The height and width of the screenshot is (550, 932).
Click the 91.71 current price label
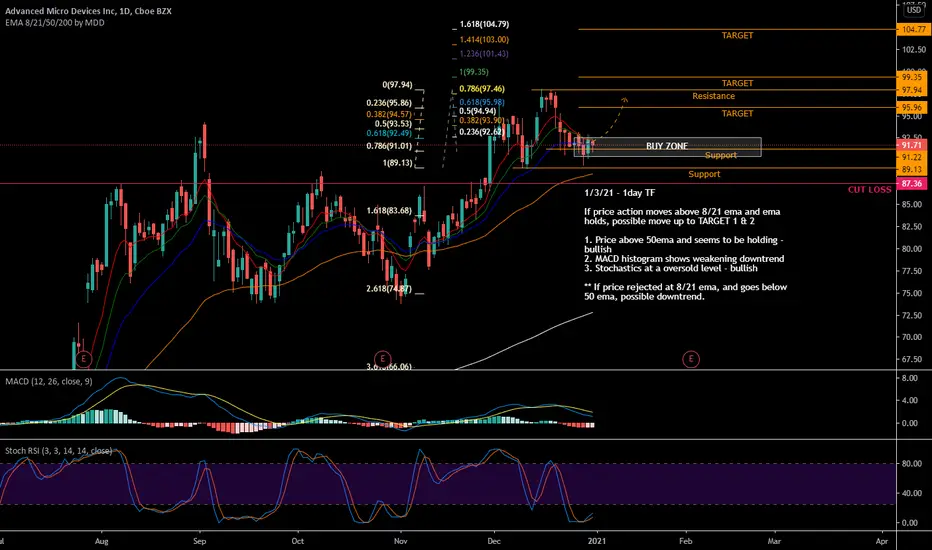[x=910, y=145]
